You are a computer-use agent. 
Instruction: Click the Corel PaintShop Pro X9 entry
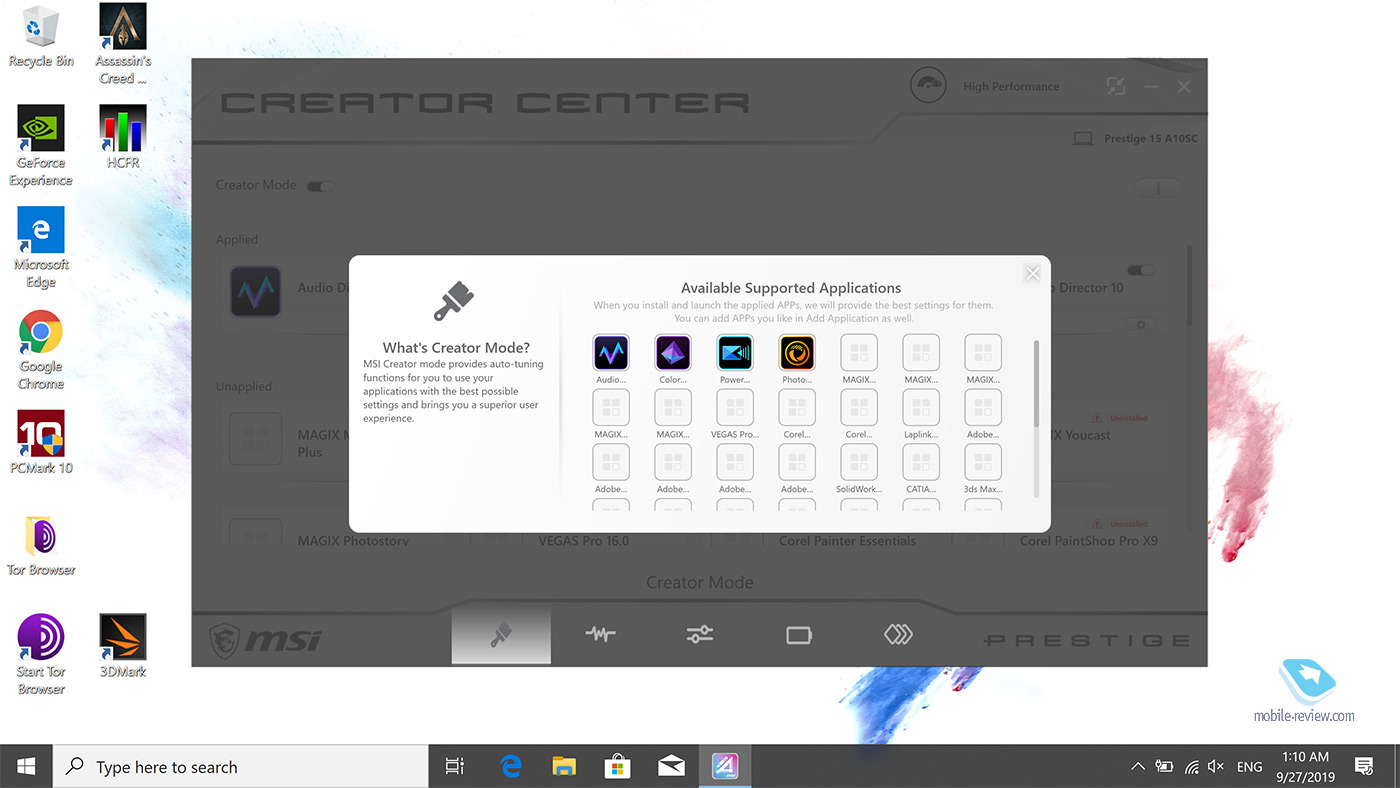pyautogui.click(x=1088, y=541)
